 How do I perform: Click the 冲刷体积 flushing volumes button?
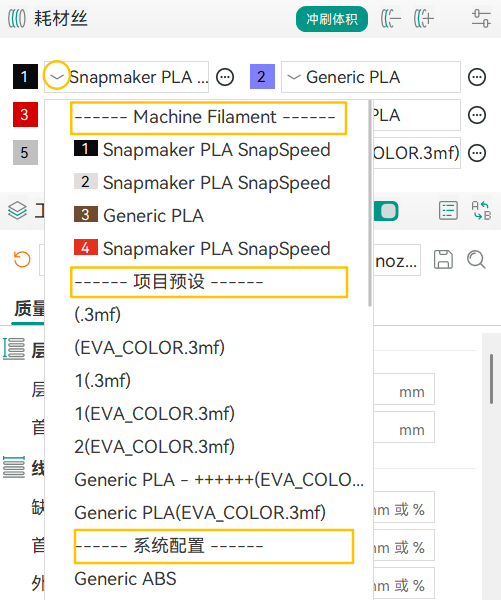pos(331,19)
